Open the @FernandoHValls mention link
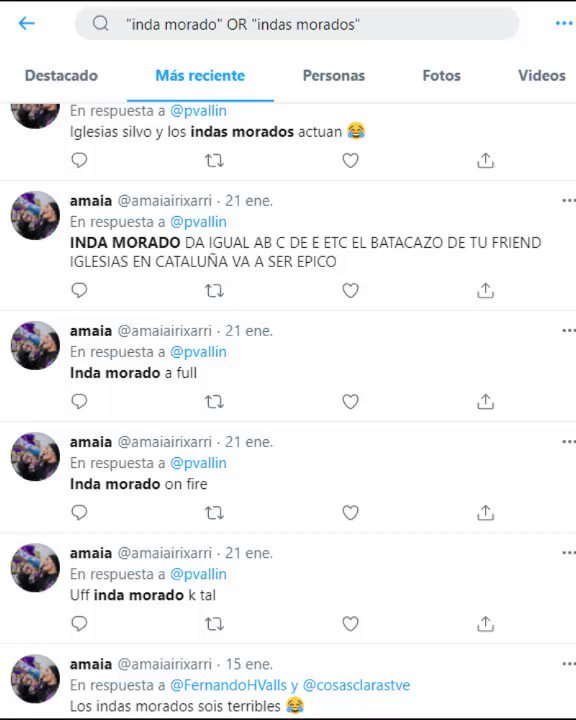The width and height of the screenshot is (576, 720). click(228, 685)
